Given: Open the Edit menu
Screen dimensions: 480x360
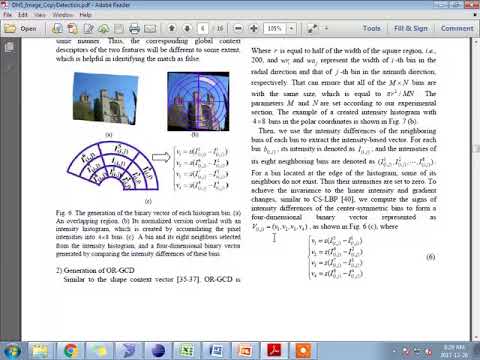Looking at the screenshot, I should pos(23,15).
